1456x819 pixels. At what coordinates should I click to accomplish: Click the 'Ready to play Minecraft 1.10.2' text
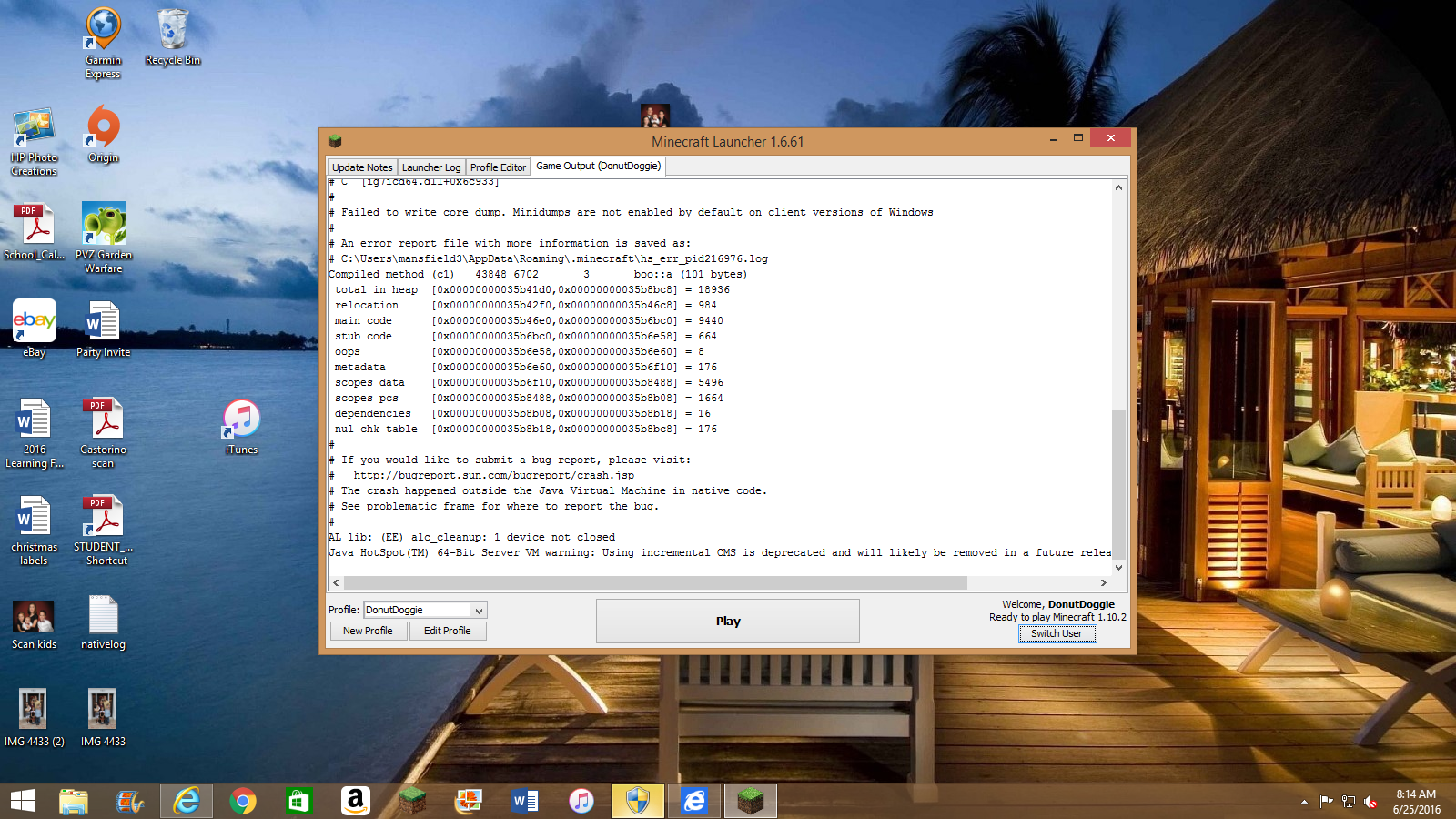coord(1057,617)
